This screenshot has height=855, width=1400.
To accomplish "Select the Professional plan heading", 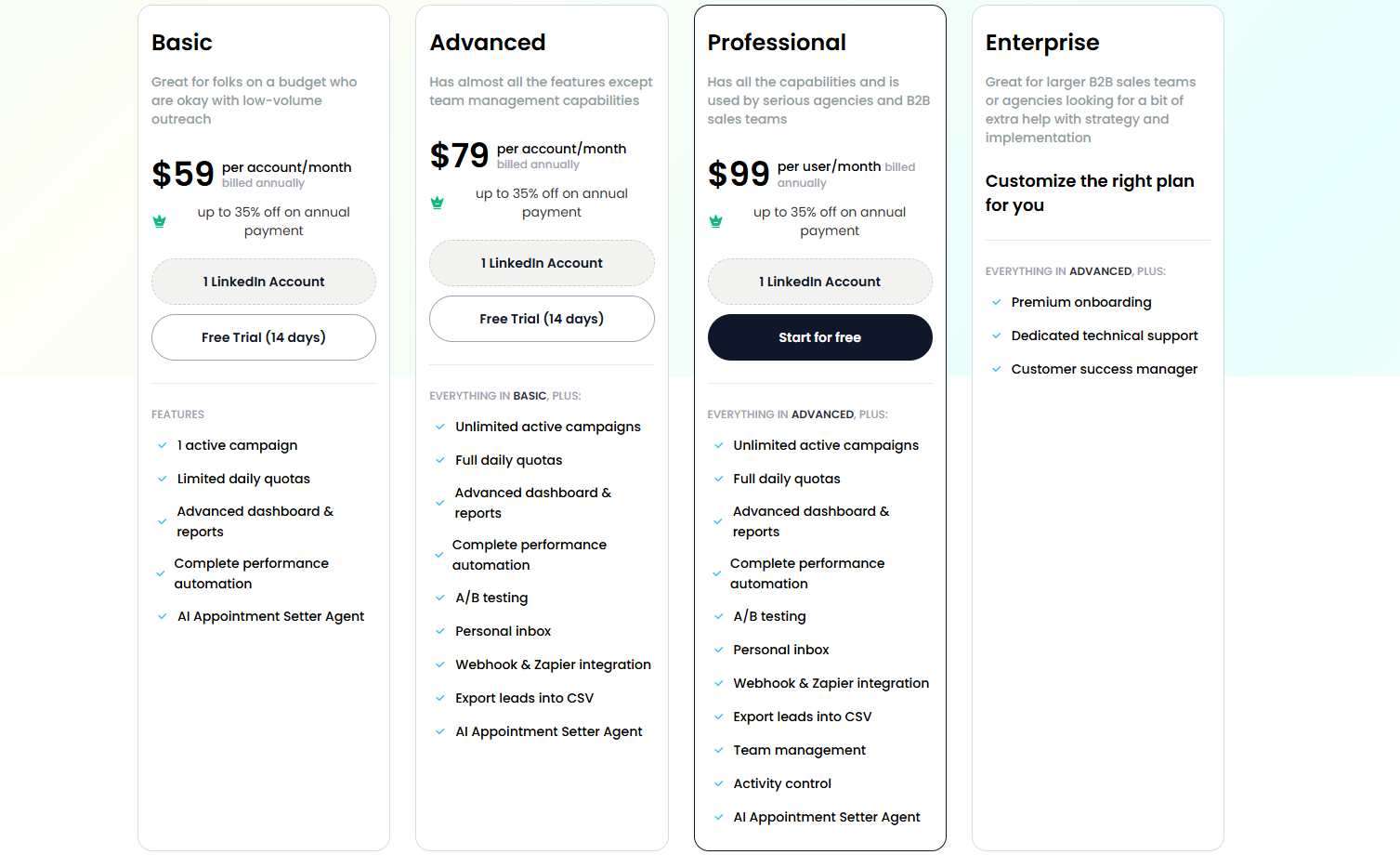I will point(777,43).
